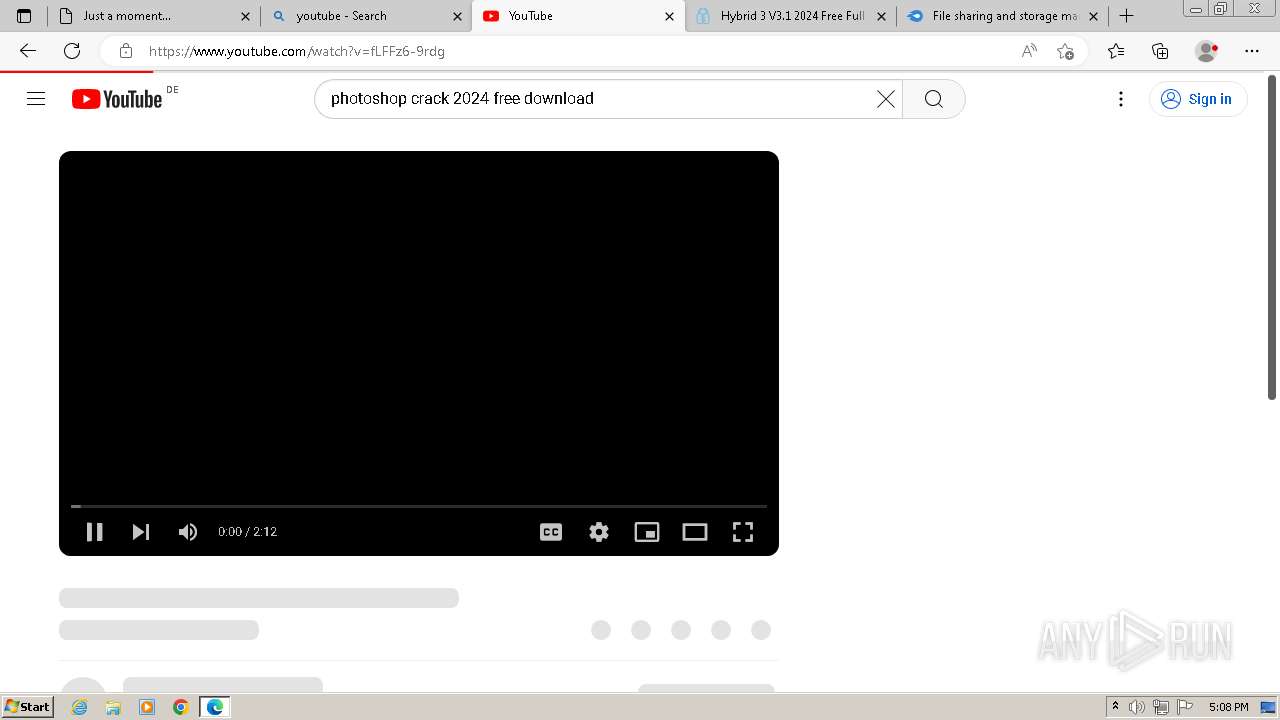Open the media player taskbar icon
The image size is (1280, 720).
(147, 707)
